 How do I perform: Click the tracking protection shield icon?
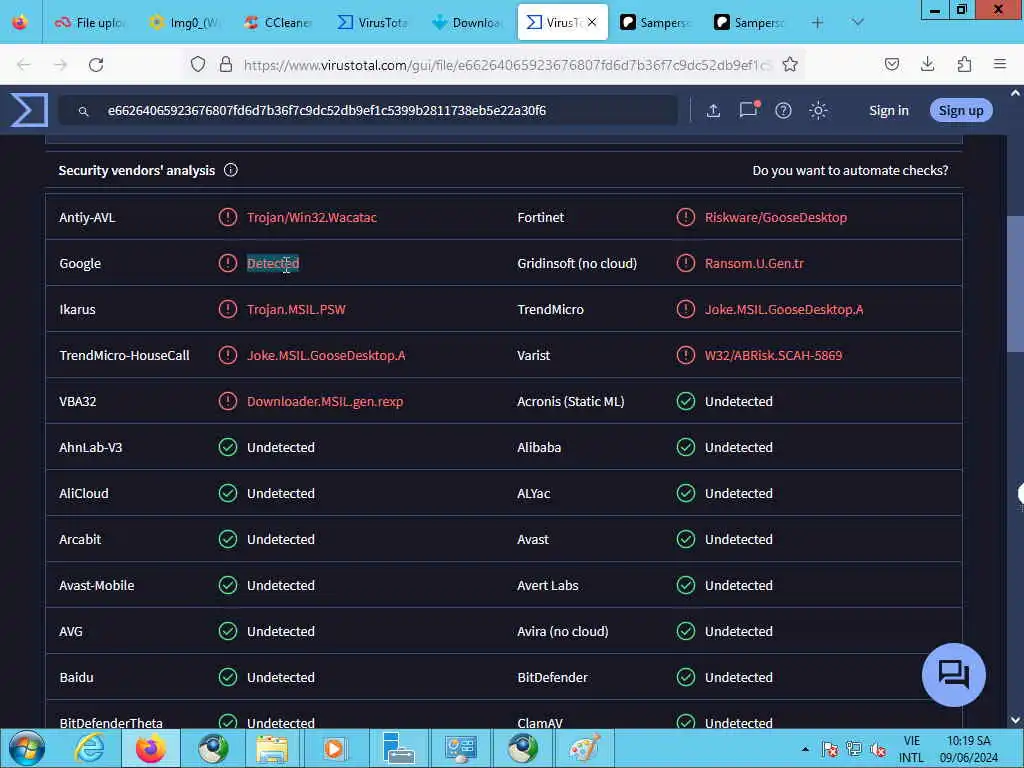coord(198,64)
